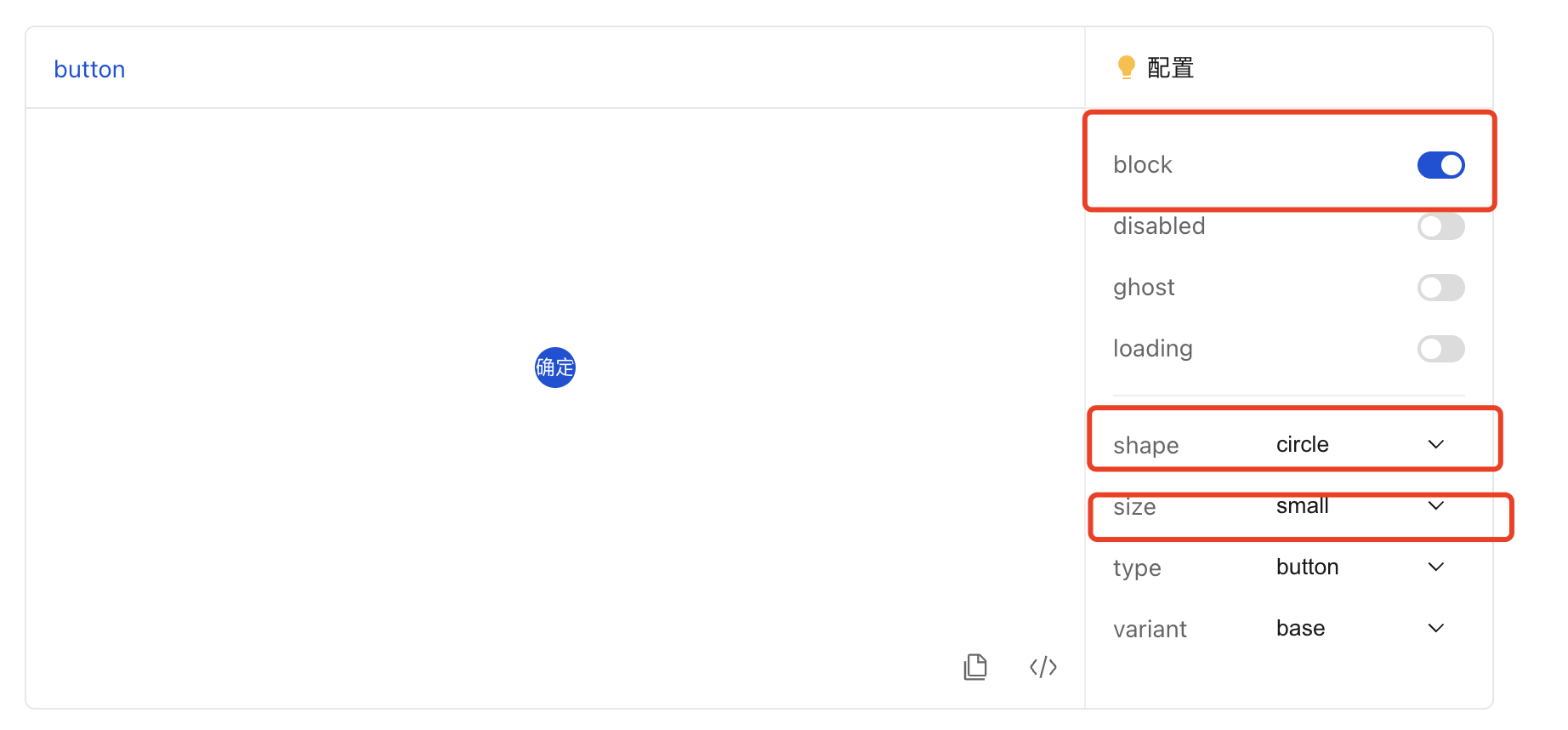Click the shape label text
Screen dimensions: 1568x730
tap(1145, 444)
